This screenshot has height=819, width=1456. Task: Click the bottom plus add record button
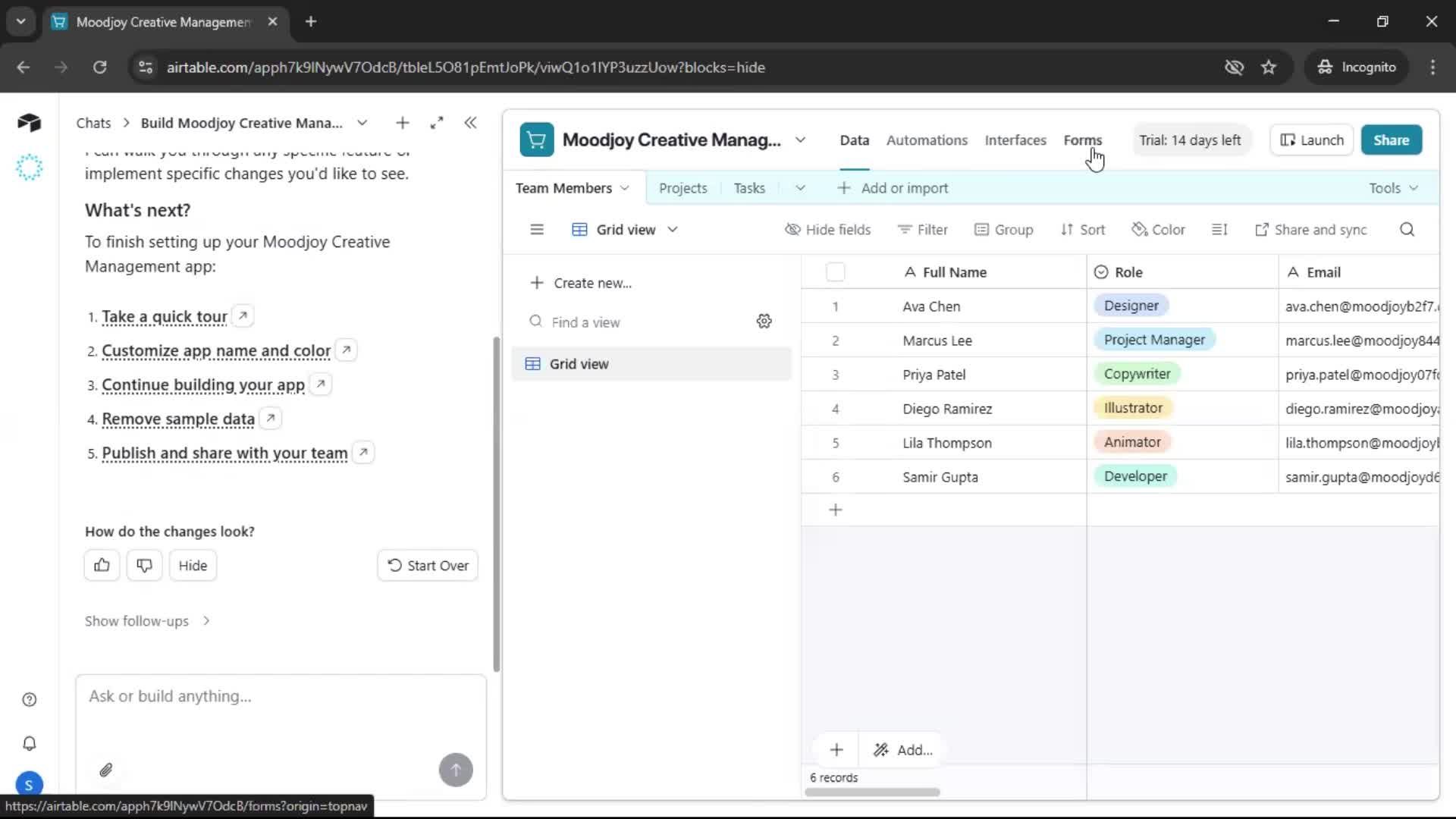coord(836,750)
